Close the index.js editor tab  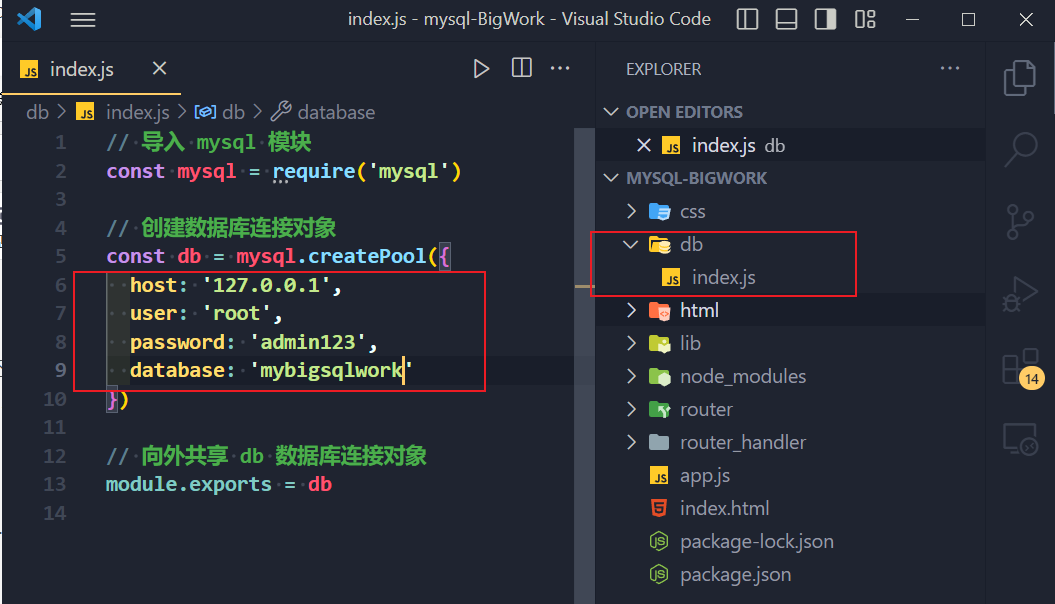tap(159, 68)
